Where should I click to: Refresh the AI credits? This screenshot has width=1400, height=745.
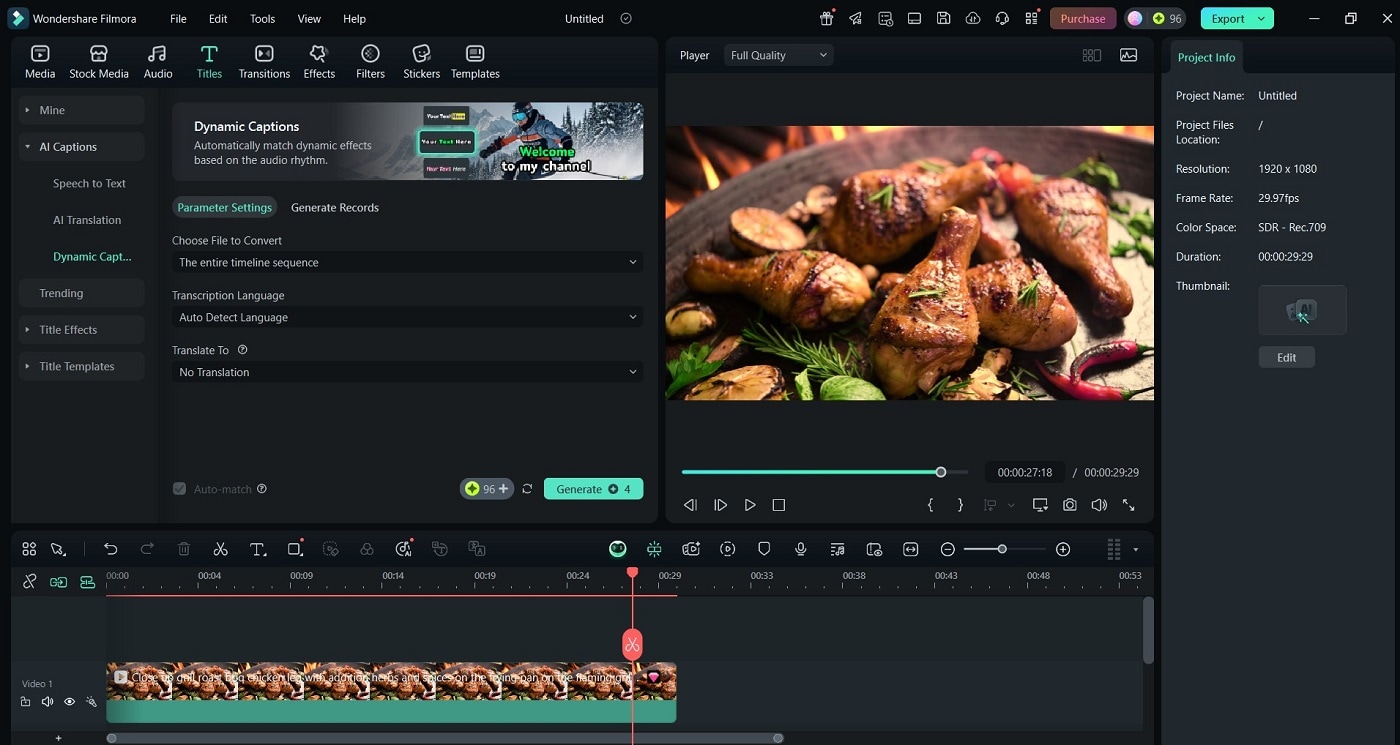point(527,489)
